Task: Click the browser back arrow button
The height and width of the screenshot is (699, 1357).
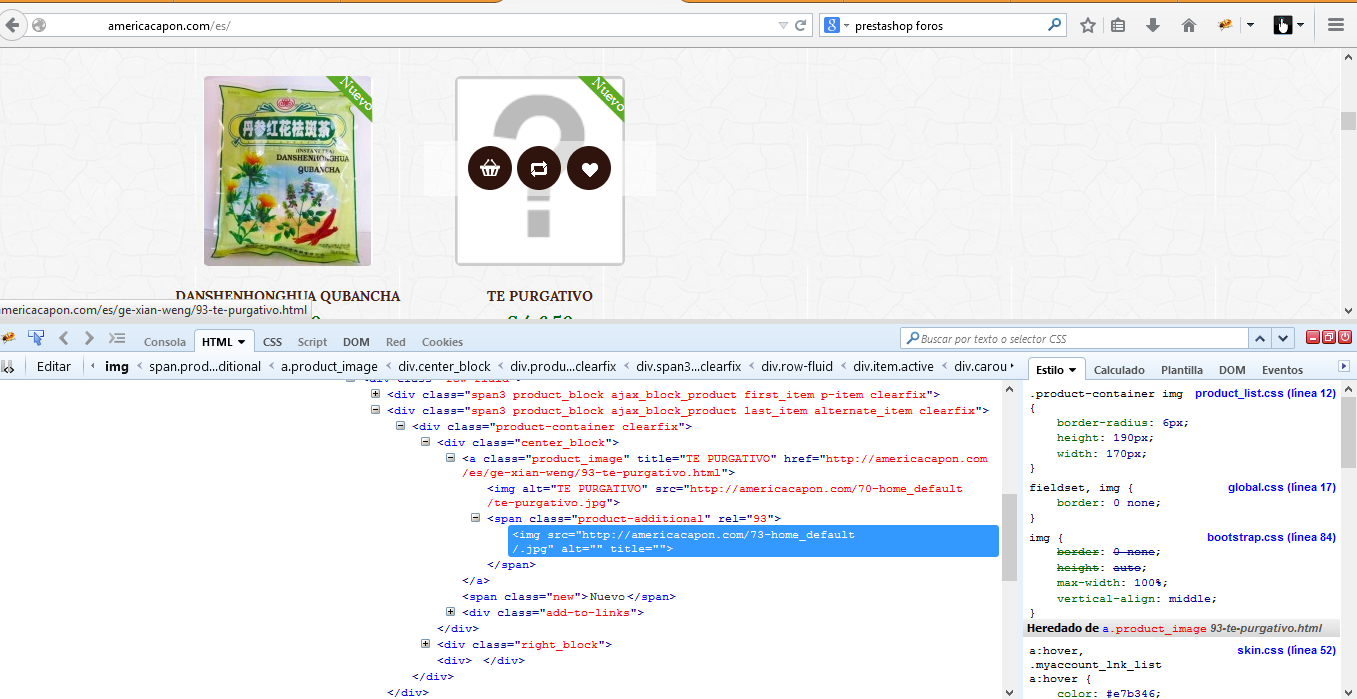Action: (x=12, y=25)
